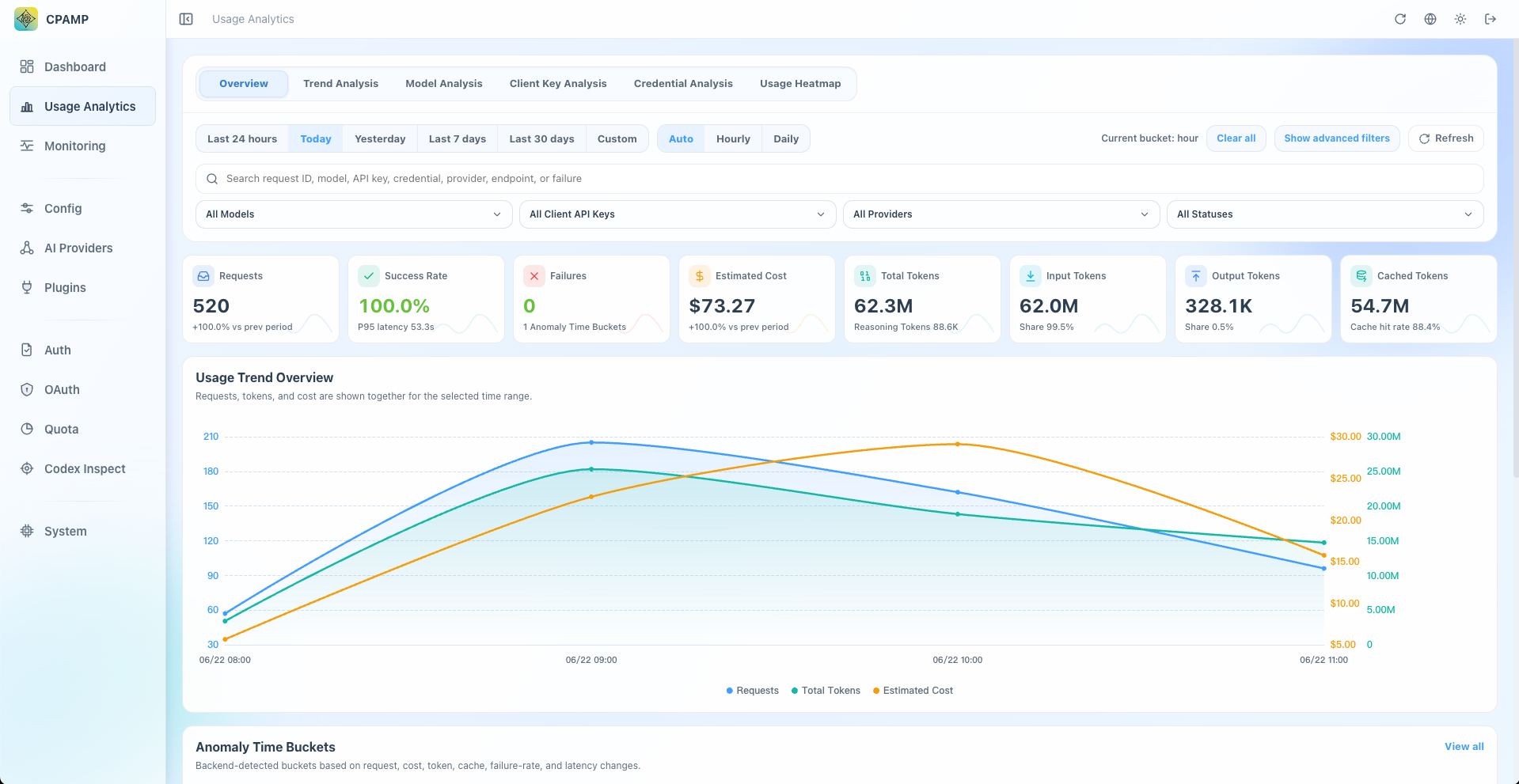Select the Last 24 hours range

click(x=242, y=138)
